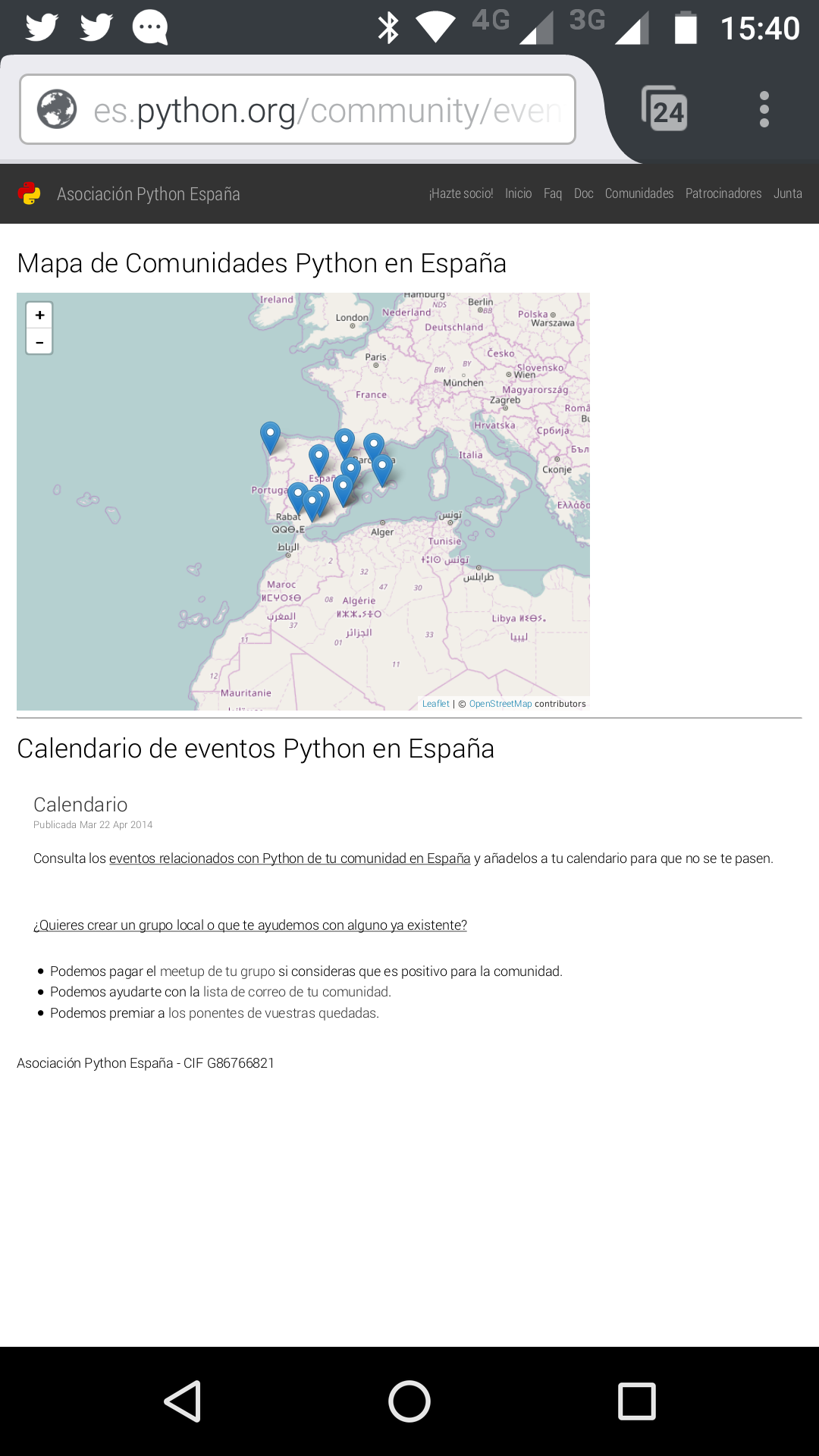Screen dimensions: 819x1456
Task: Click the Leaflet attribution link
Action: coord(435,704)
